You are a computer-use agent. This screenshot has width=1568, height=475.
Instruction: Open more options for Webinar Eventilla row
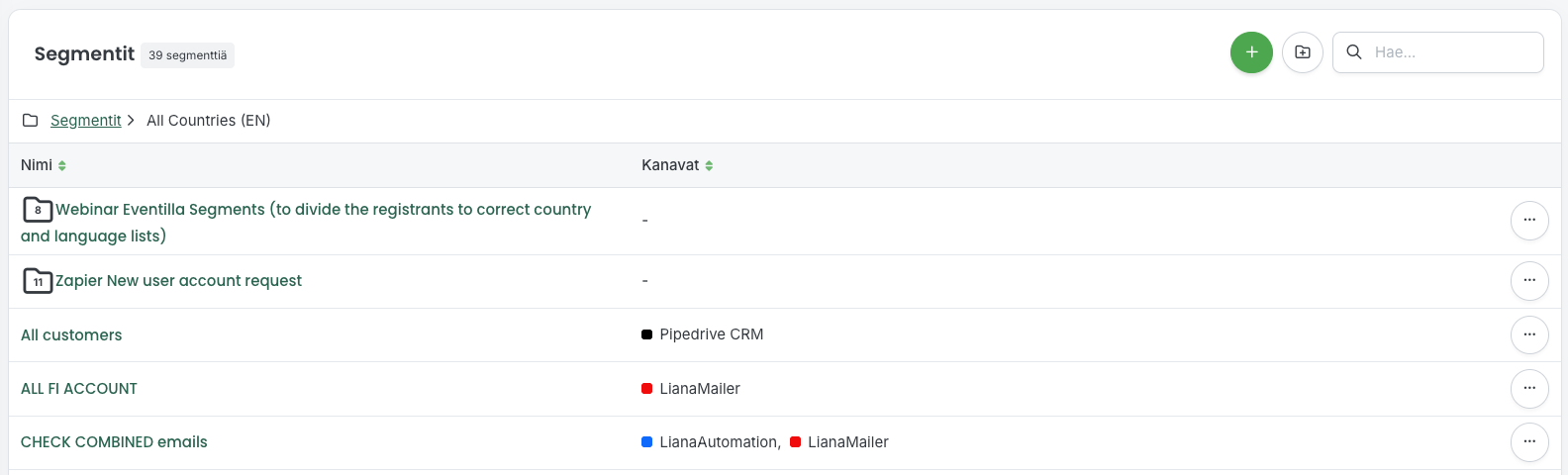1529,221
